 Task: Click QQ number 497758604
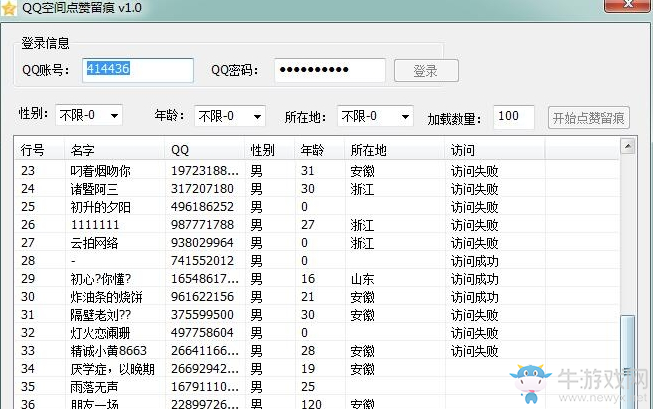coord(202,332)
